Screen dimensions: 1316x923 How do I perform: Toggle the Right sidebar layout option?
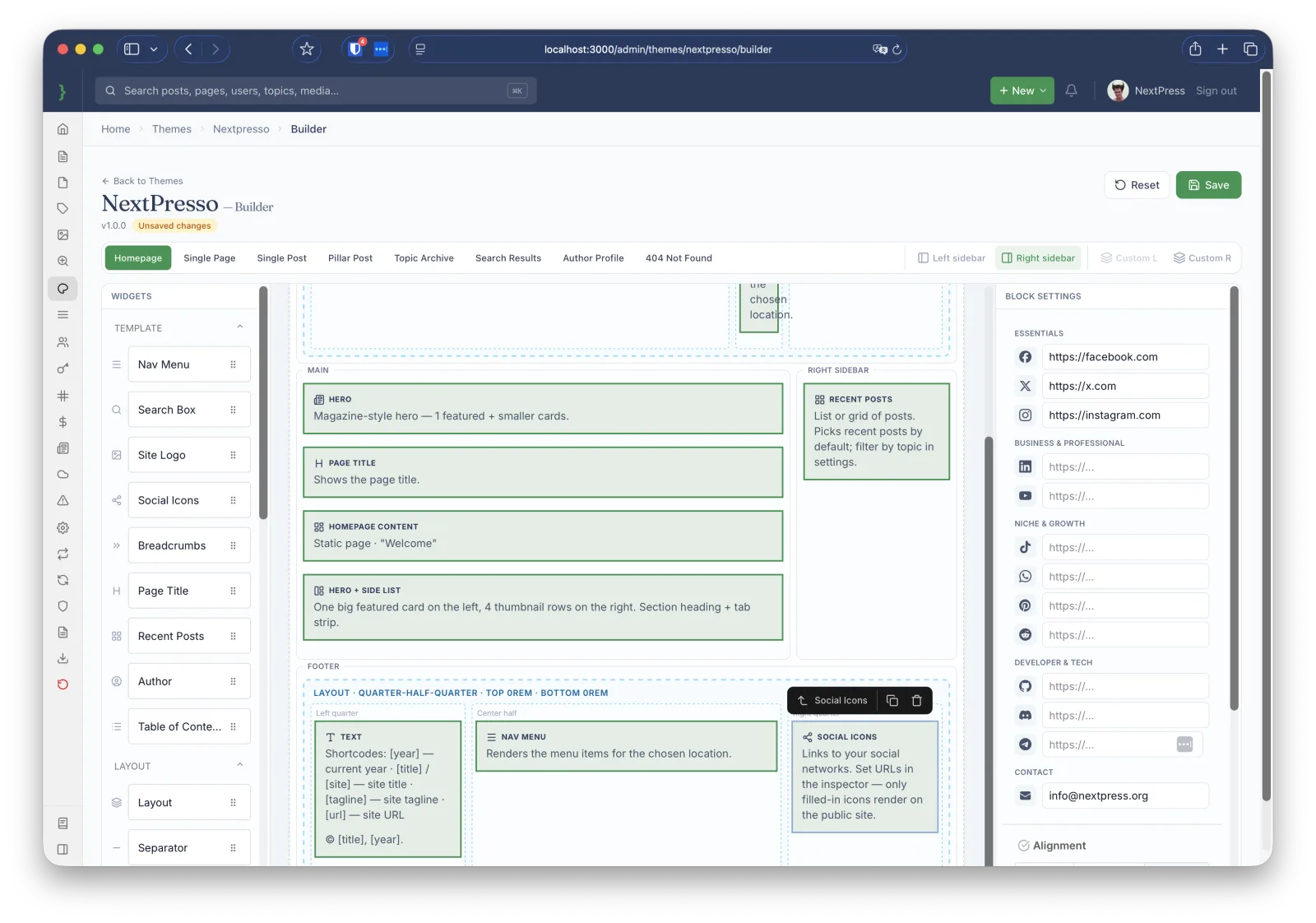coord(1038,258)
